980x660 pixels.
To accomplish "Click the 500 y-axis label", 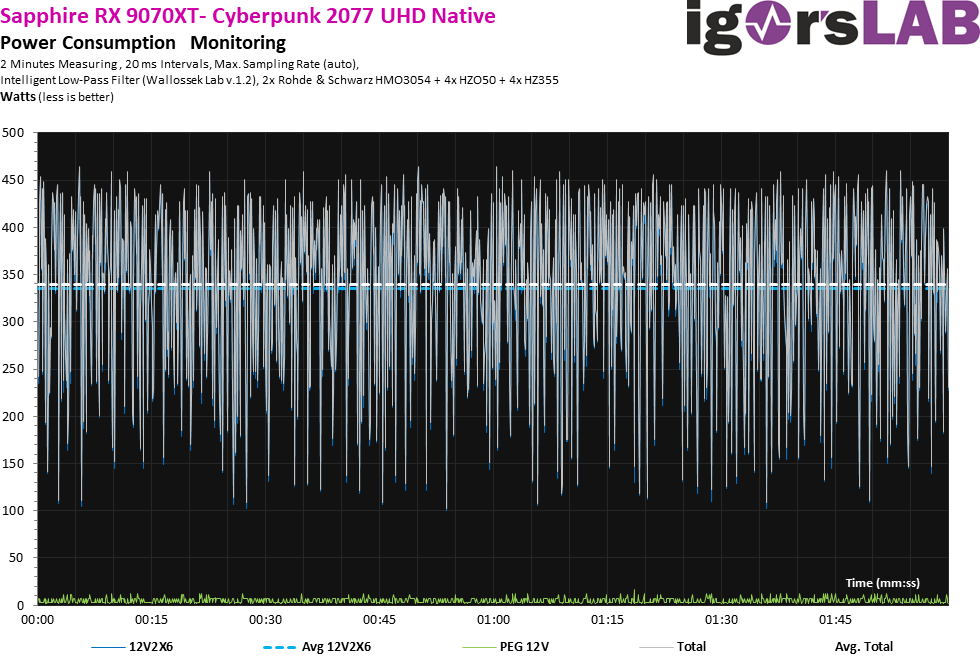I will pos(13,132).
